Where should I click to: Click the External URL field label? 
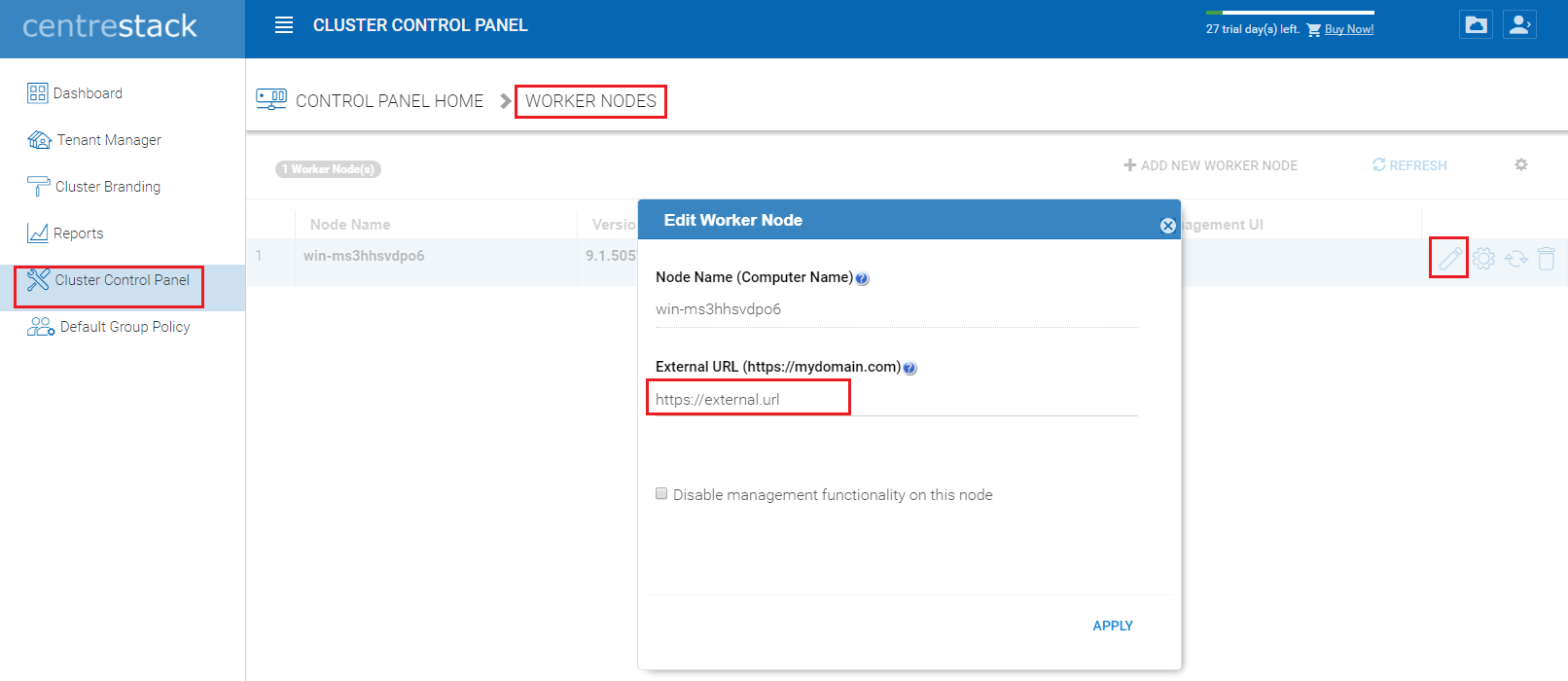click(x=778, y=367)
